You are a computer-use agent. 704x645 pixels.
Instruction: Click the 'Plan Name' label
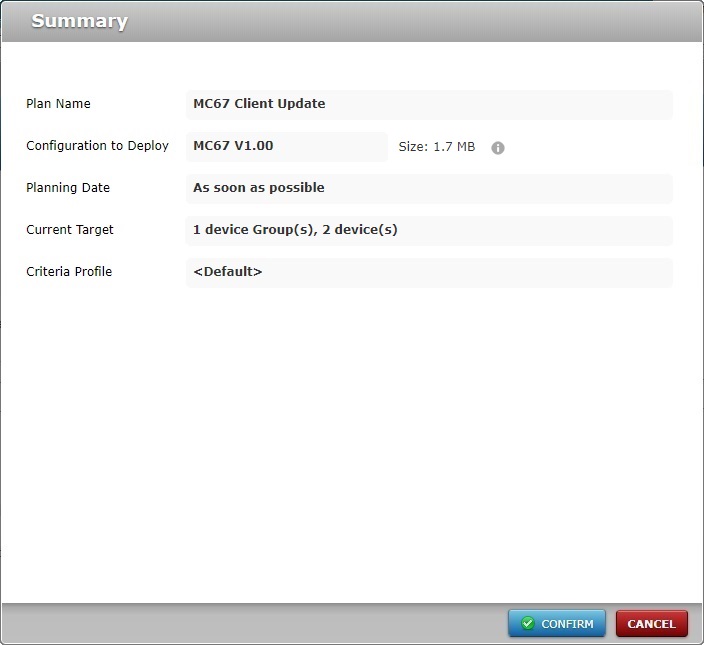point(58,104)
